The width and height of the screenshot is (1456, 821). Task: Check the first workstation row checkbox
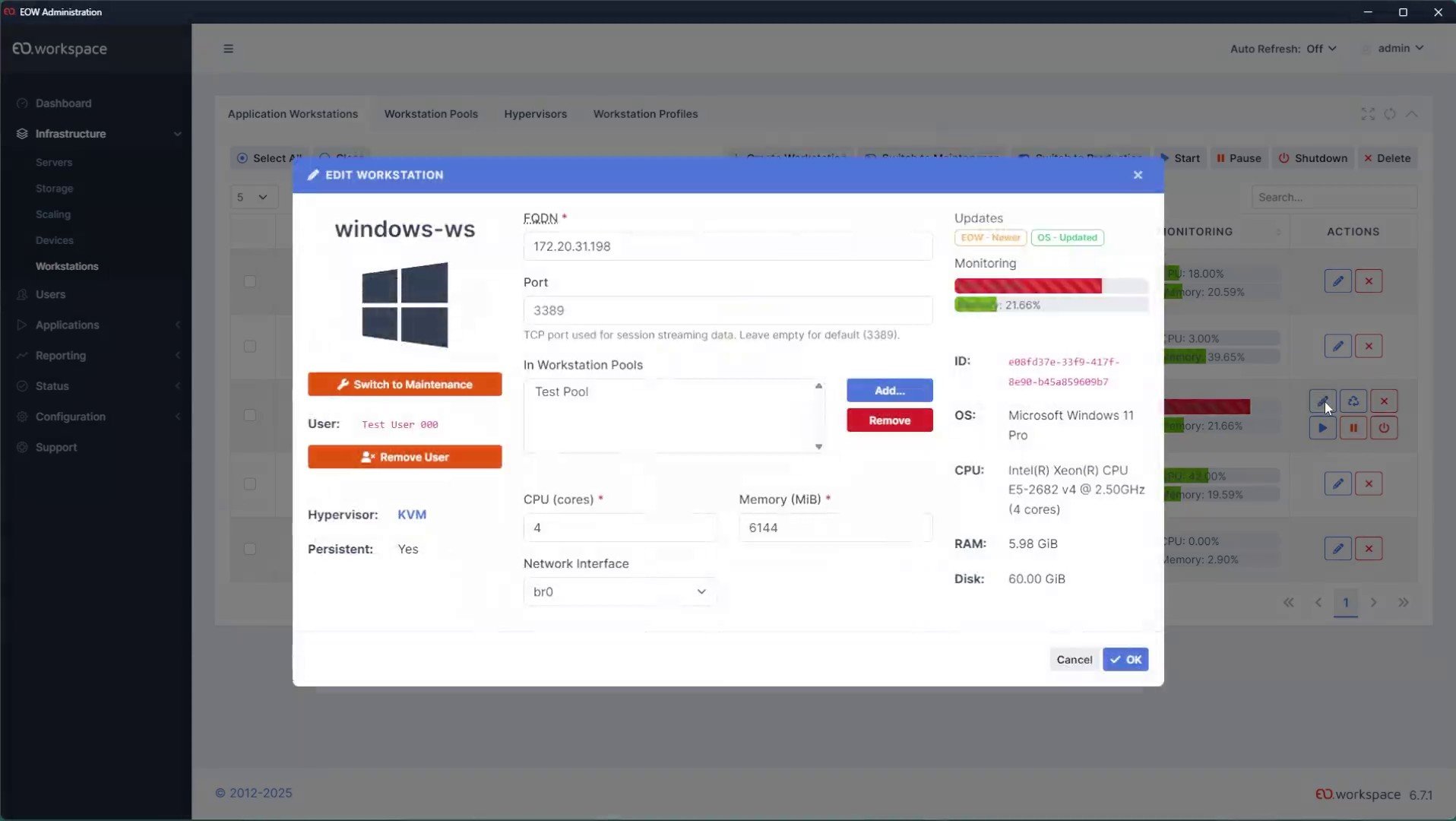249,281
